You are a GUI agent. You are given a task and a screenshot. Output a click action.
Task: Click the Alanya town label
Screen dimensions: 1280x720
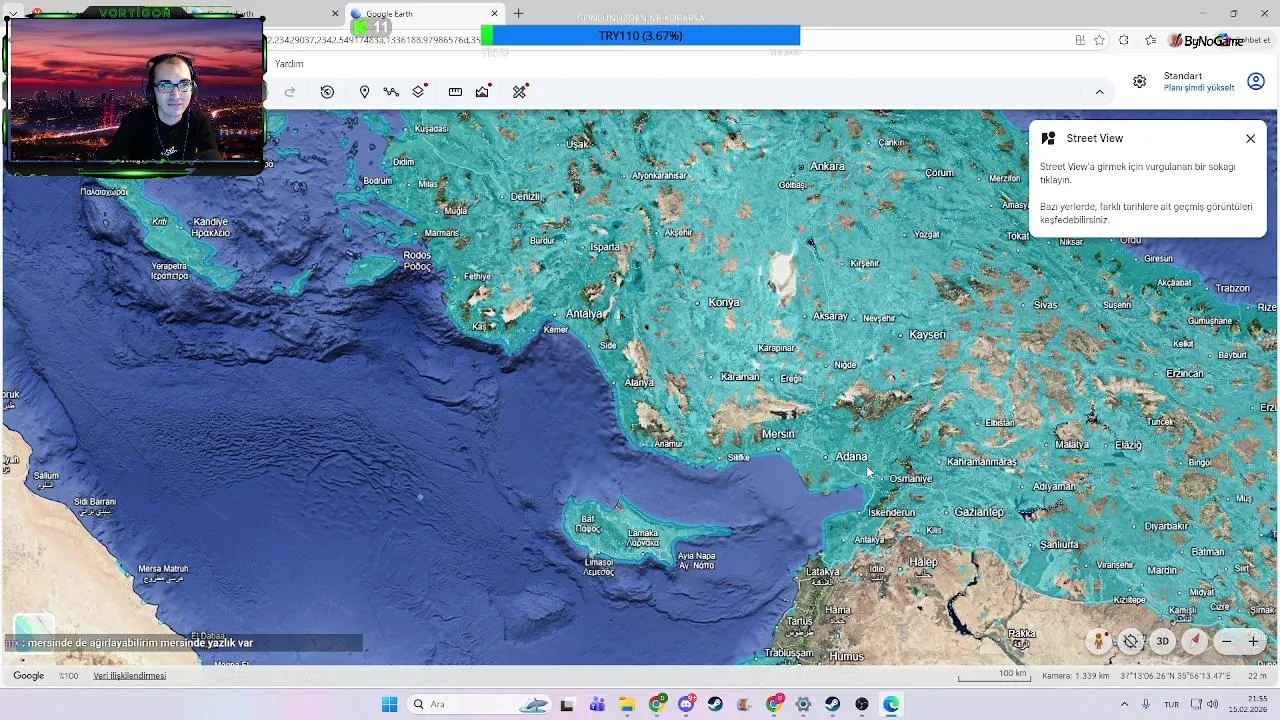pos(639,382)
